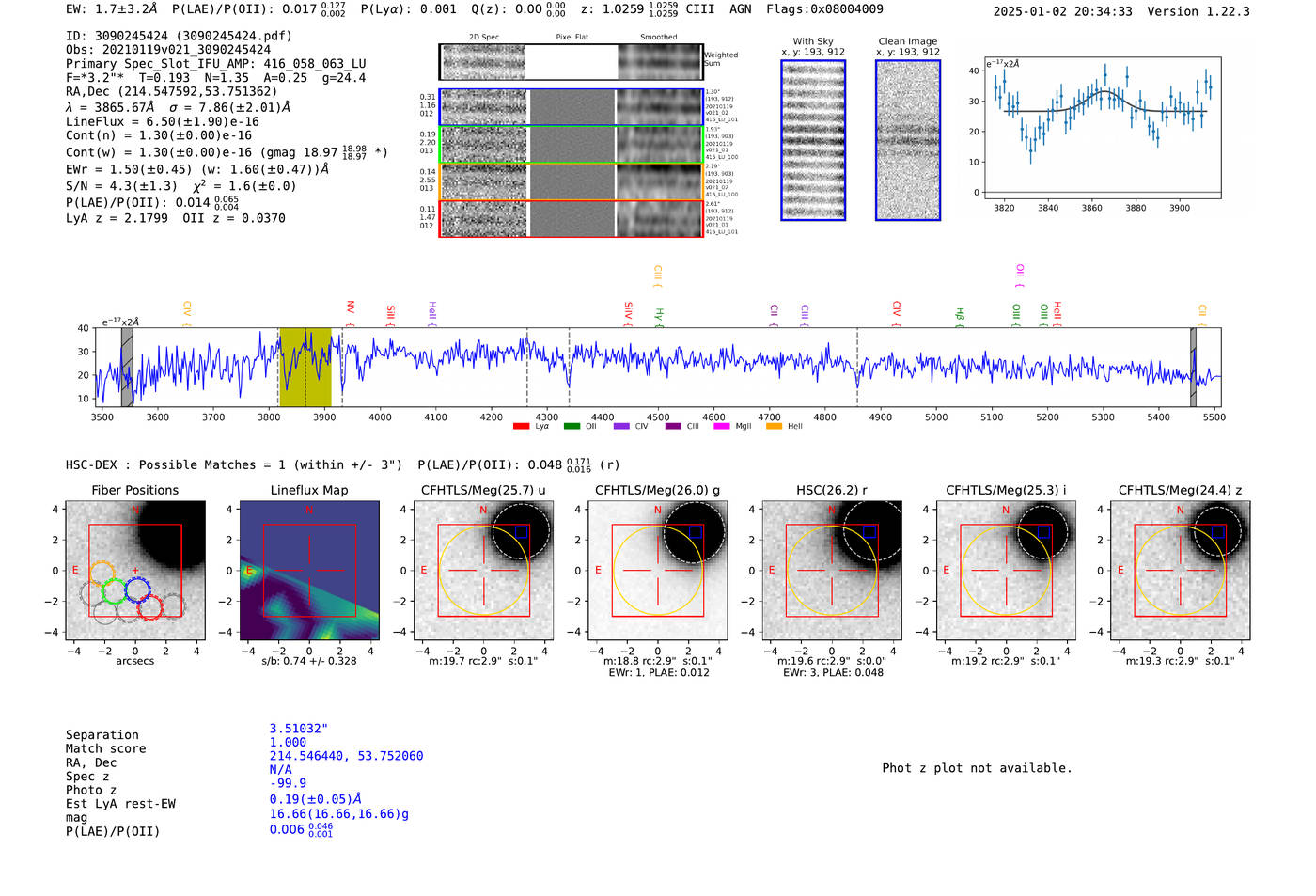Click the green OII legend swatch
Screen dimensions: 1316x896
pyautogui.click(x=572, y=427)
